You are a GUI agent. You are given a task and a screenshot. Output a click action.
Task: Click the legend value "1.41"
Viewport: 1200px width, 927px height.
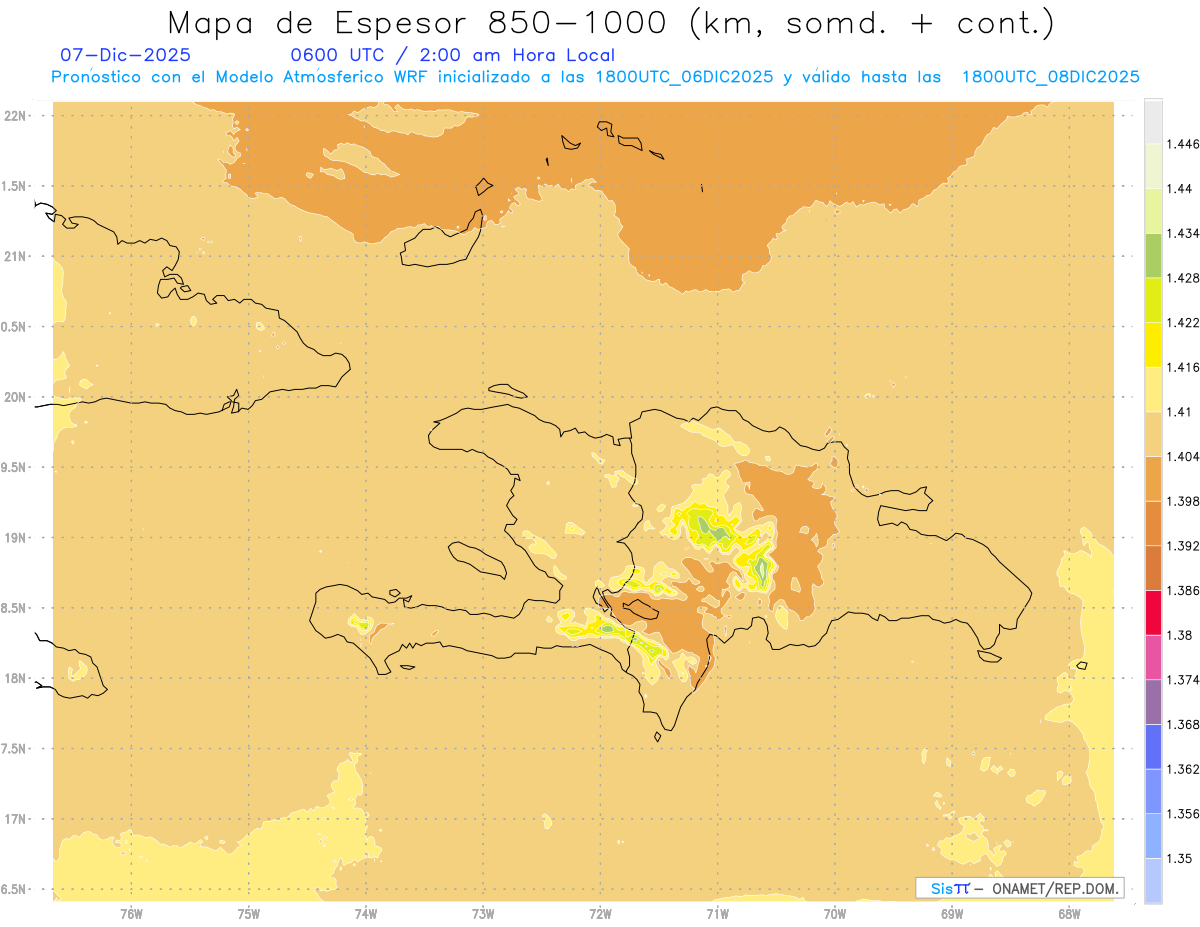[x=1180, y=412]
